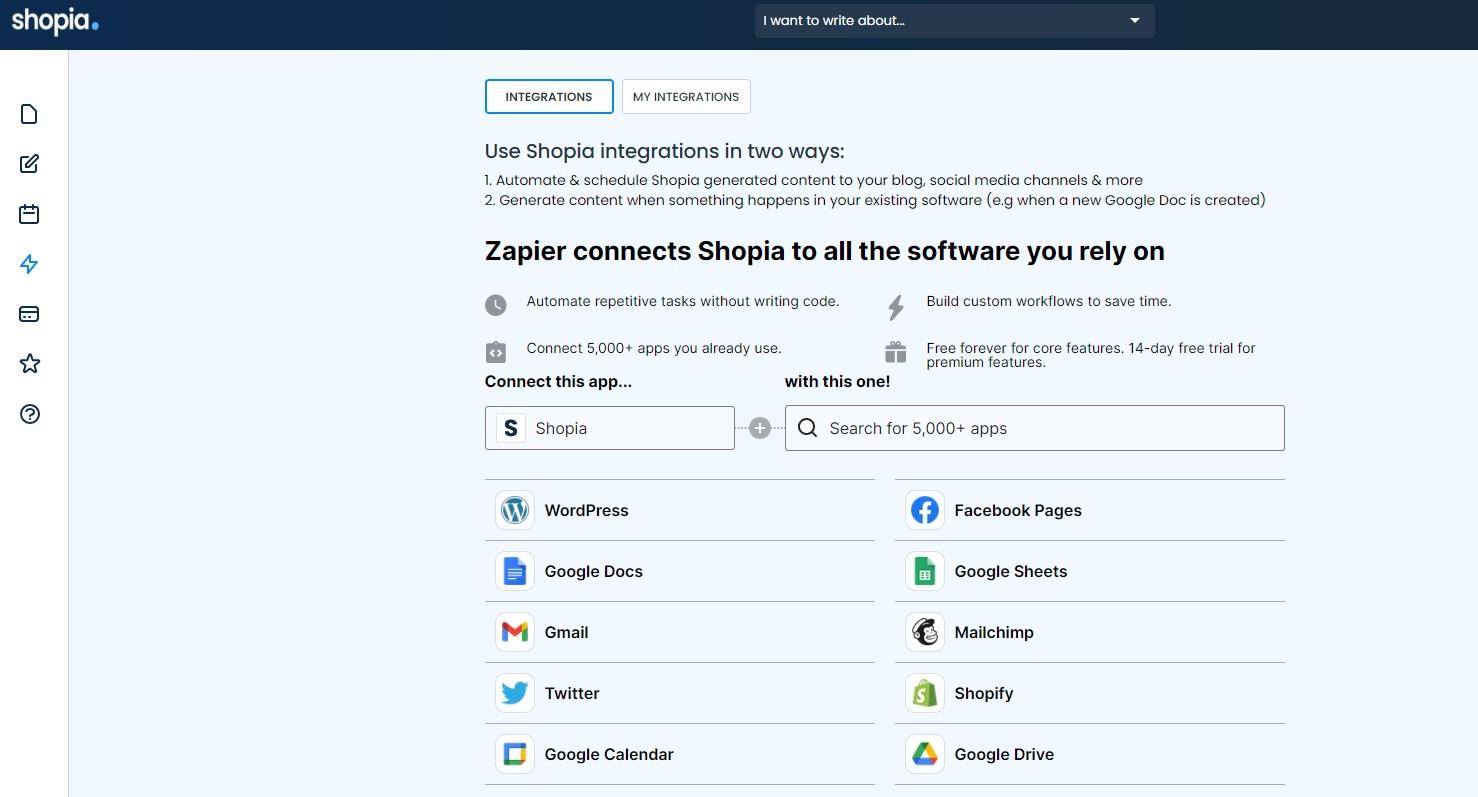The height and width of the screenshot is (797, 1478).
Task: Click the Gmail logo icon
Action: tap(515, 632)
